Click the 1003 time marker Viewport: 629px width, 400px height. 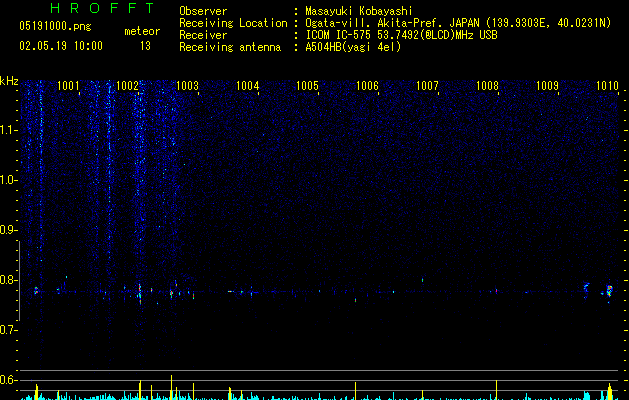[188, 85]
